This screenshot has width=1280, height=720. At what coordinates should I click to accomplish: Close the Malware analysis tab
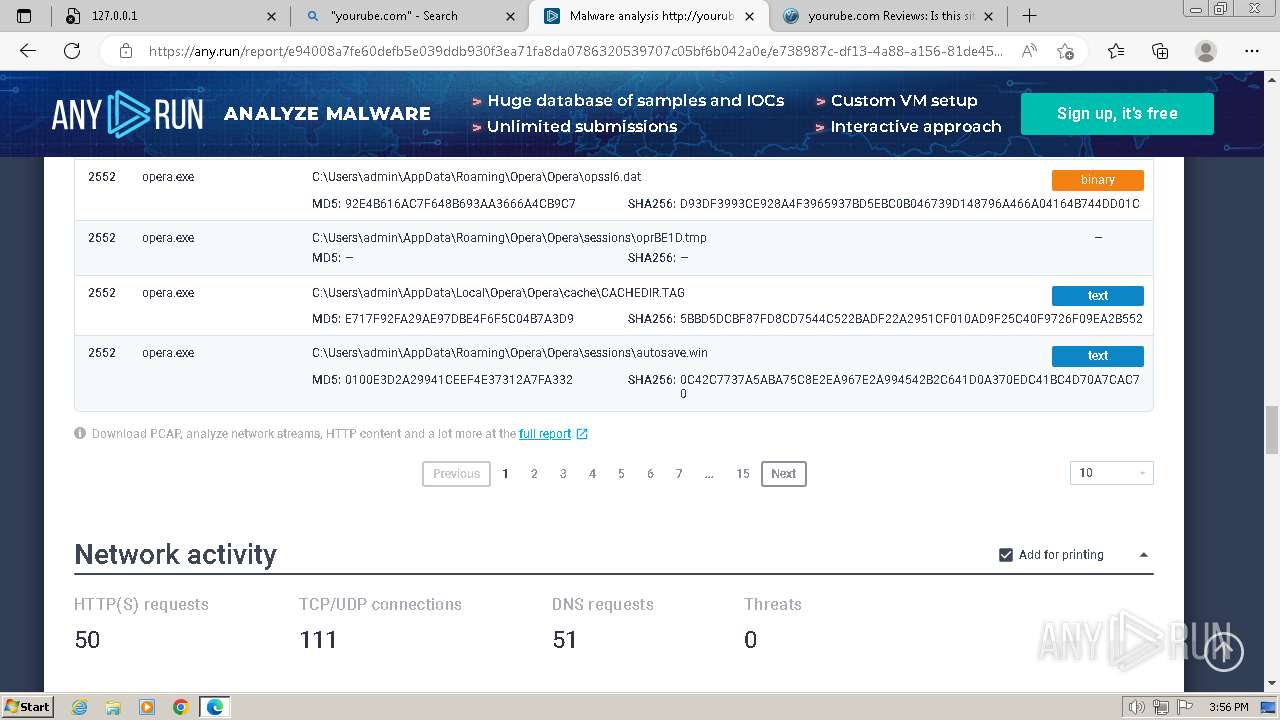pyautogui.click(x=749, y=16)
